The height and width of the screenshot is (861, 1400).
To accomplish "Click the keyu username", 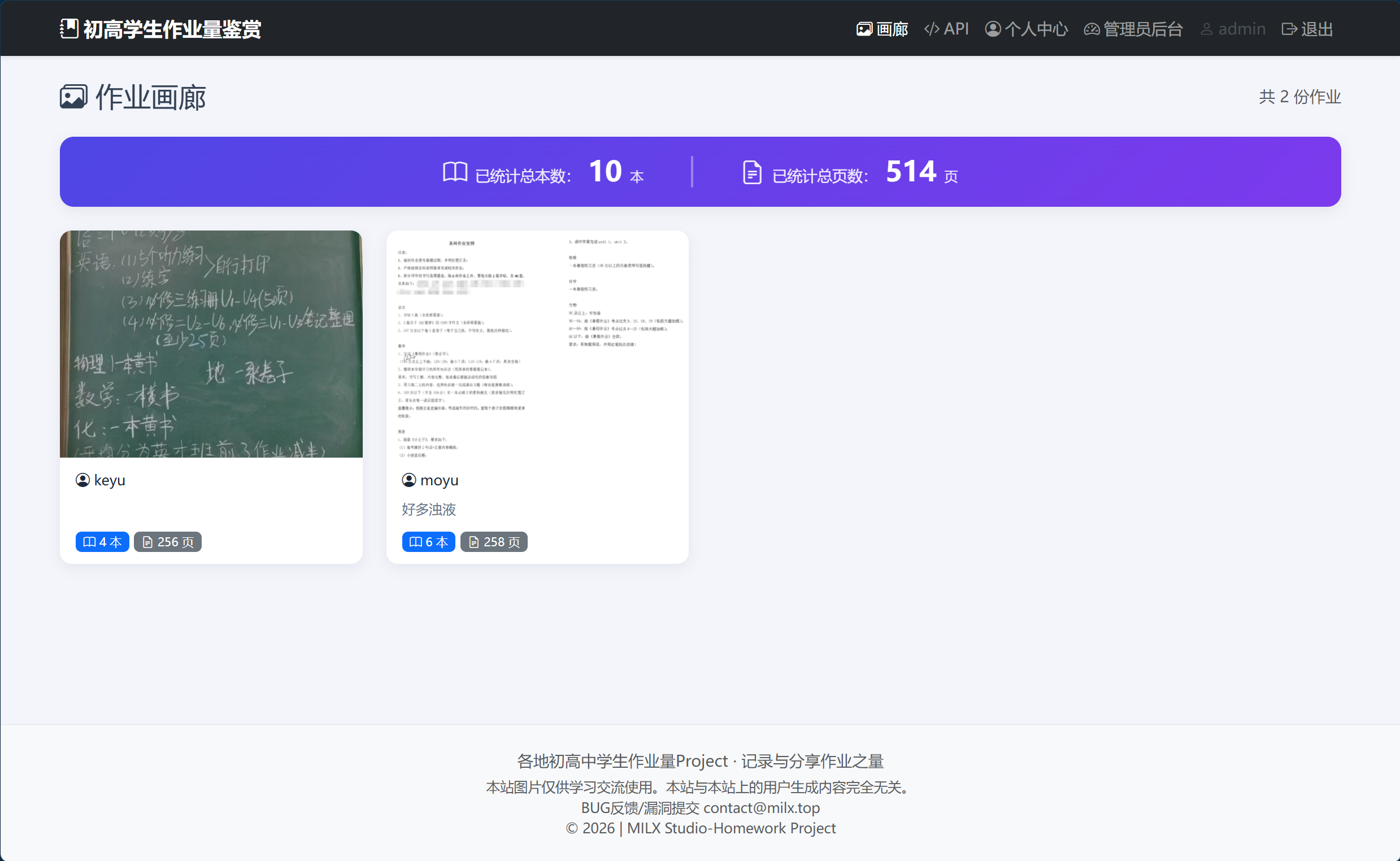I will (x=109, y=480).
